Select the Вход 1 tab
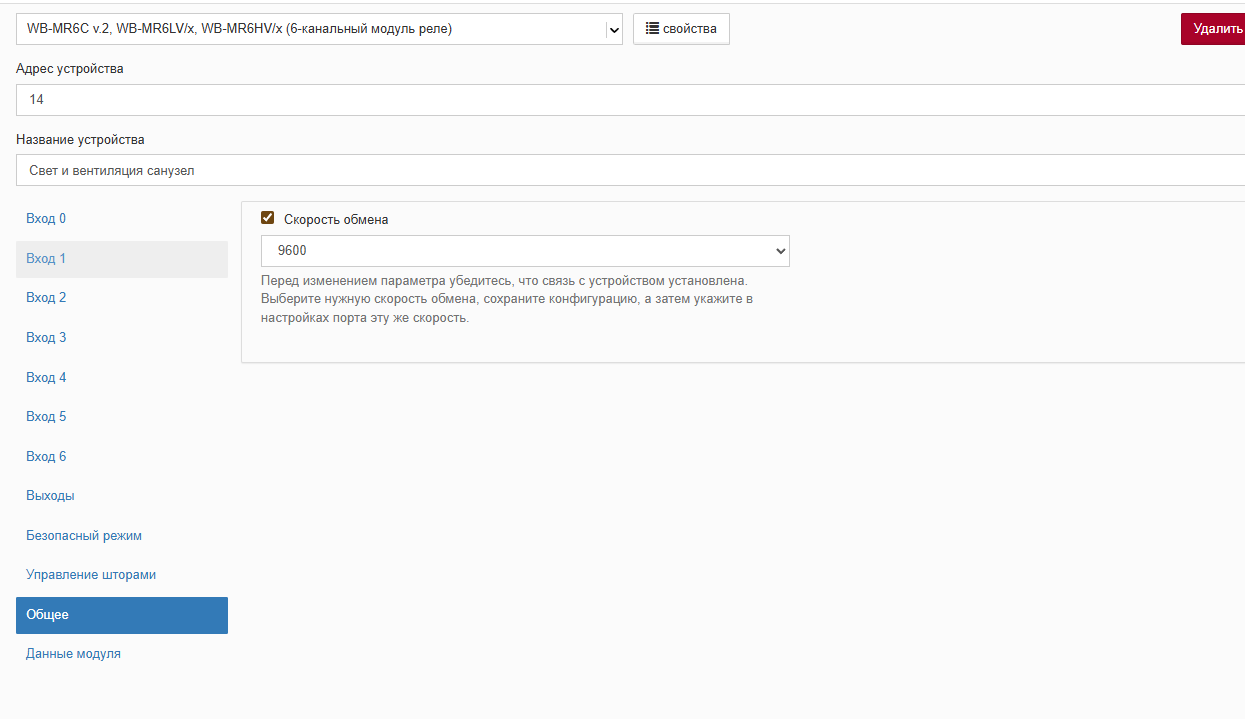Image resolution: width=1245 pixels, height=719 pixels. [46, 259]
